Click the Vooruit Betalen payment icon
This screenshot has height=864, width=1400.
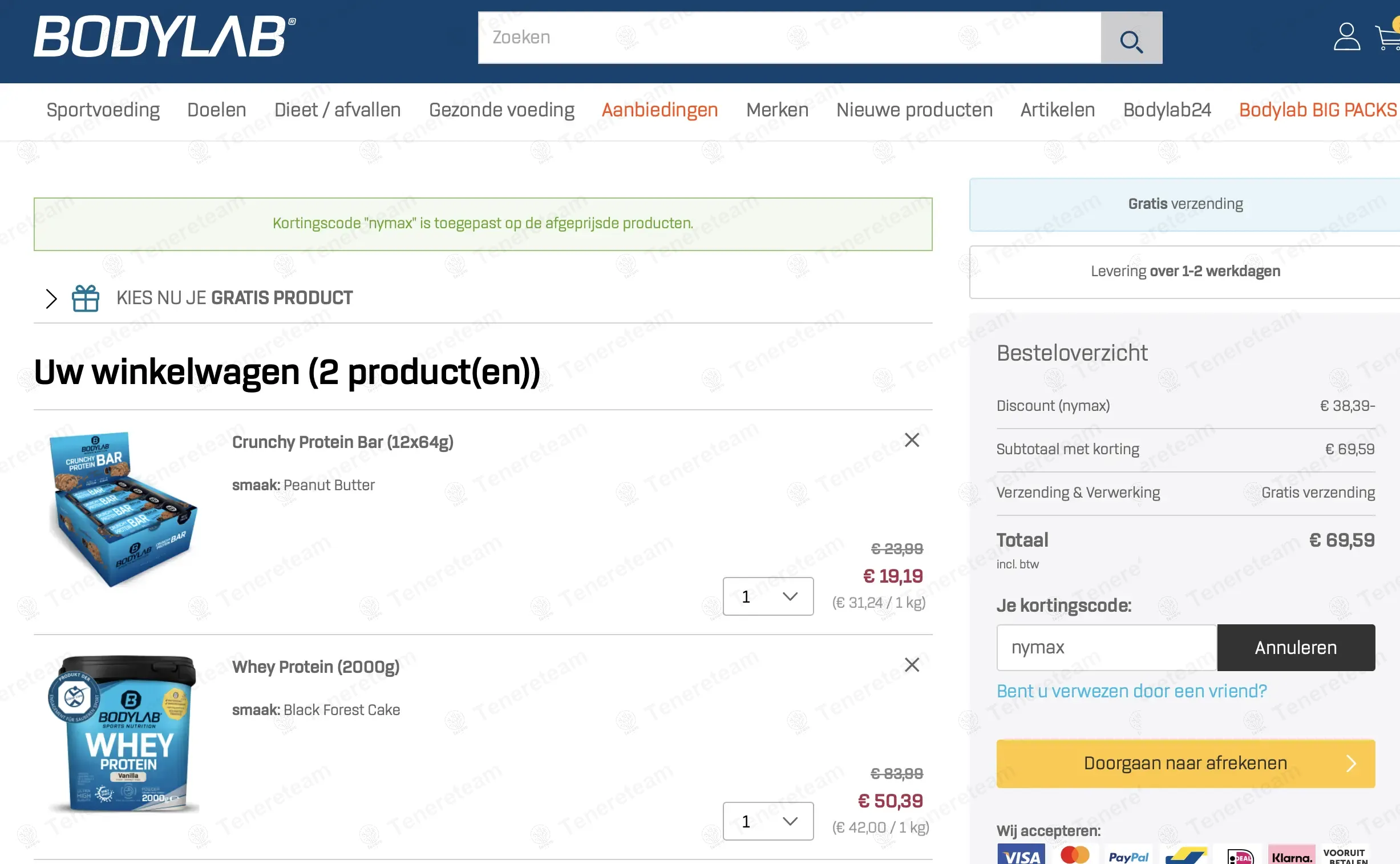(1346, 855)
